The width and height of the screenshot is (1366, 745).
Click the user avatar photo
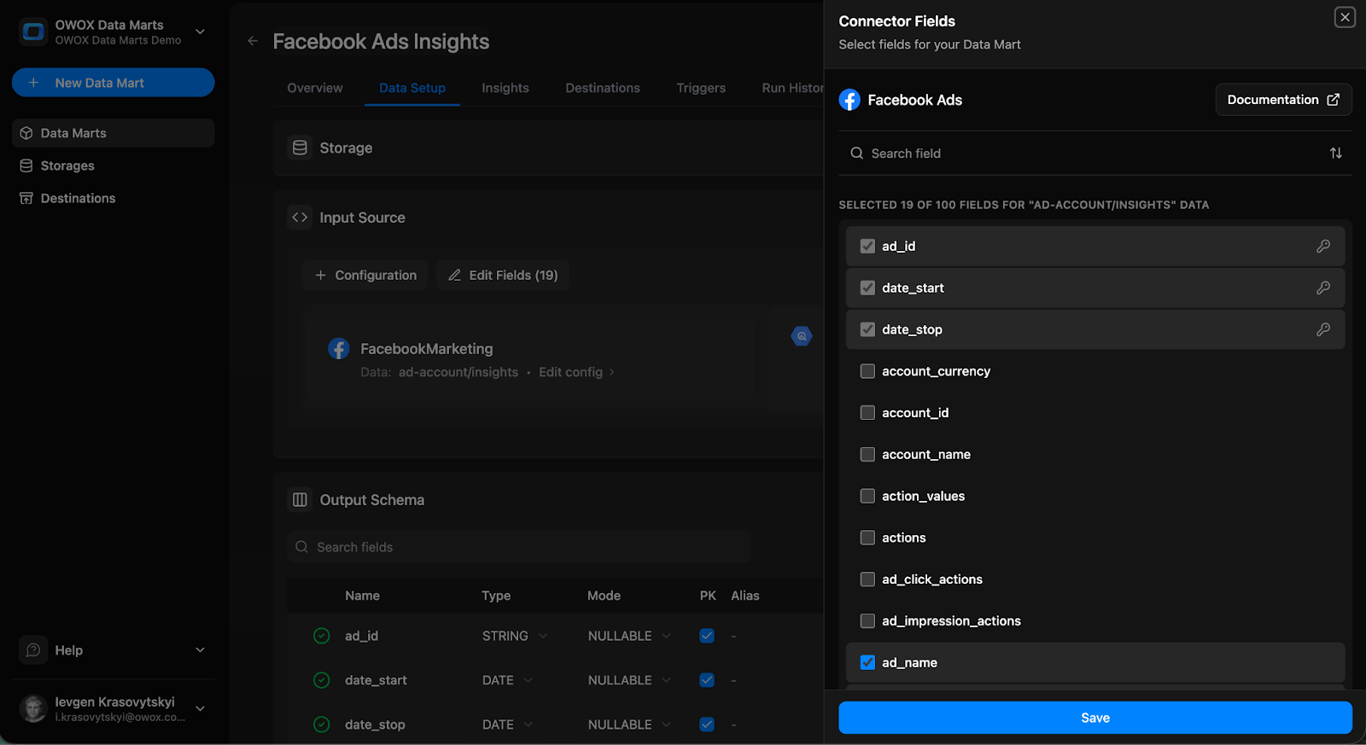[33, 708]
